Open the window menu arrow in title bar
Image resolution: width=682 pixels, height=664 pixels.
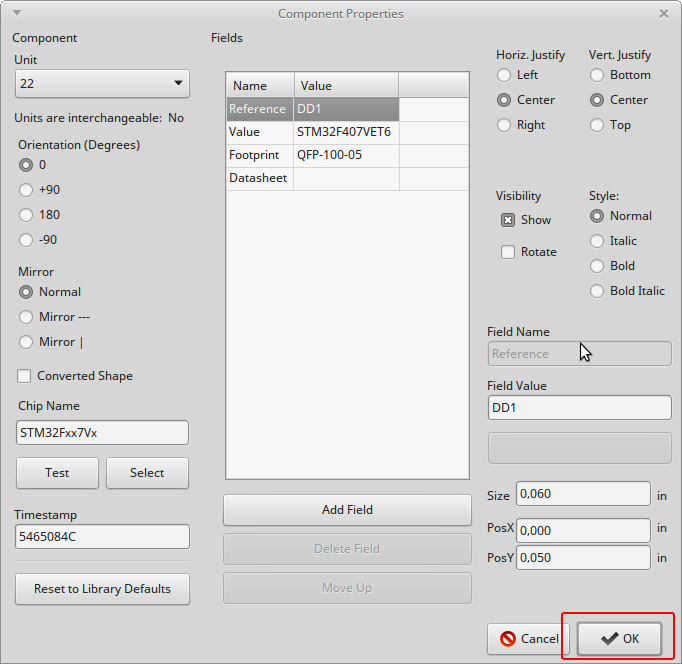pyautogui.click(x=17, y=13)
